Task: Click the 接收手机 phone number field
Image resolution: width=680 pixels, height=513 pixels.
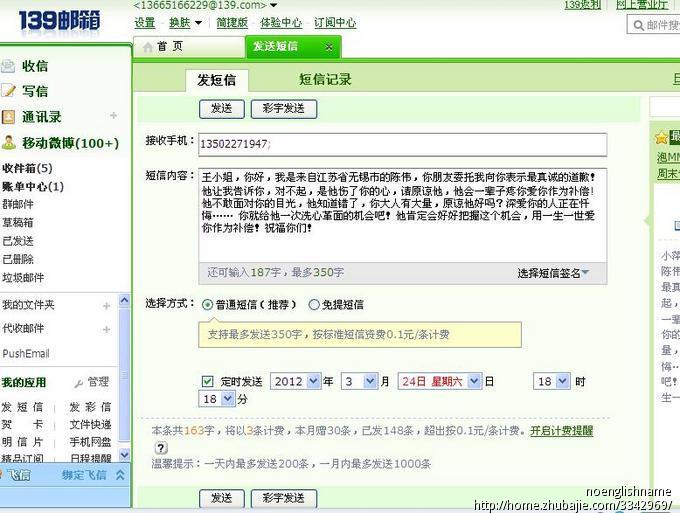Action: tap(402, 144)
